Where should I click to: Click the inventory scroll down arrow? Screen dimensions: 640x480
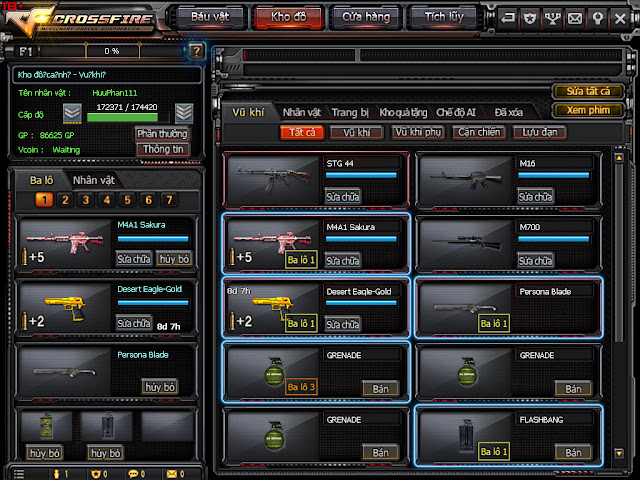619,453
